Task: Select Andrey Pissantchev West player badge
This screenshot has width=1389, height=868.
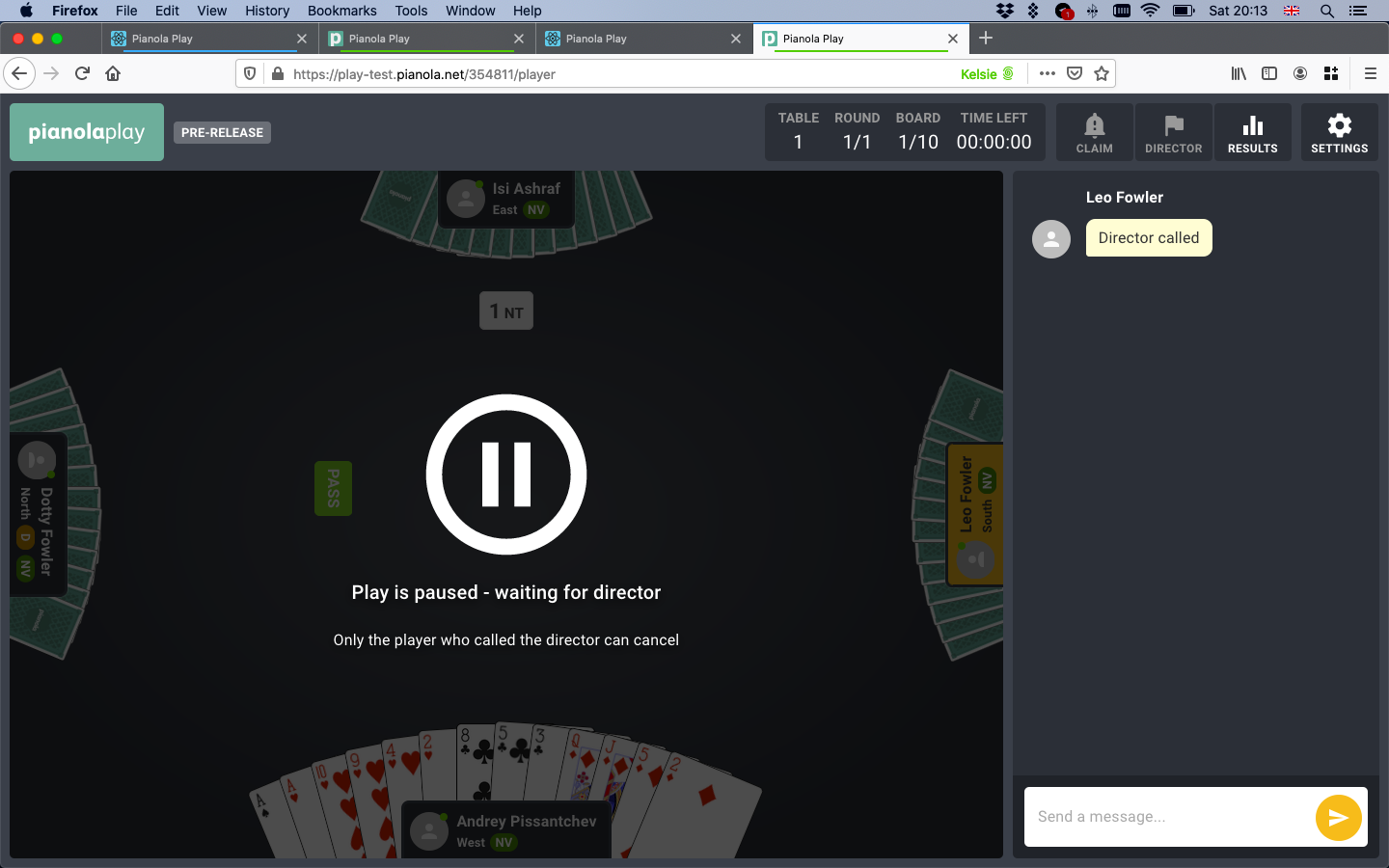Action: tap(506, 830)
